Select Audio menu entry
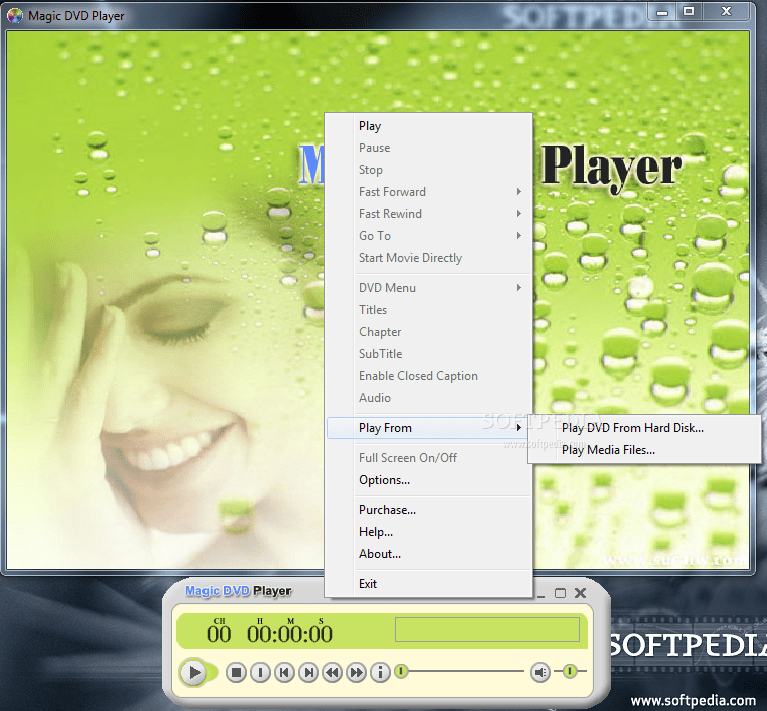Screen dimensions: 767x711 tap(429, 398)
